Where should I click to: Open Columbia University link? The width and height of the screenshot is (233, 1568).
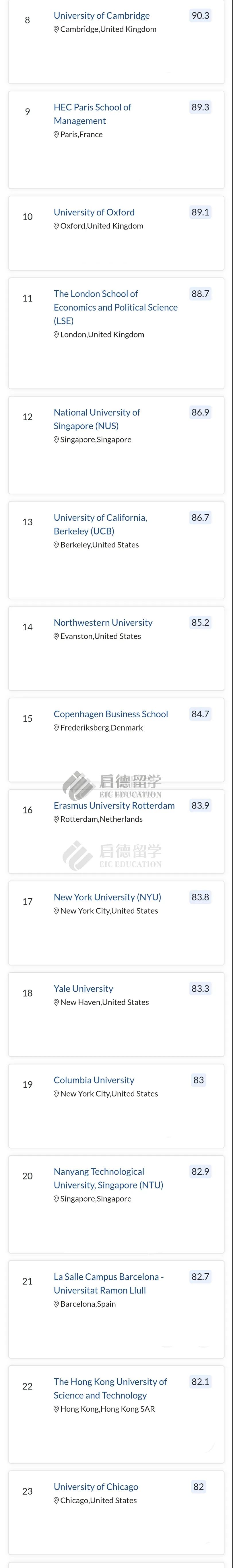[x=94, y=1080]
